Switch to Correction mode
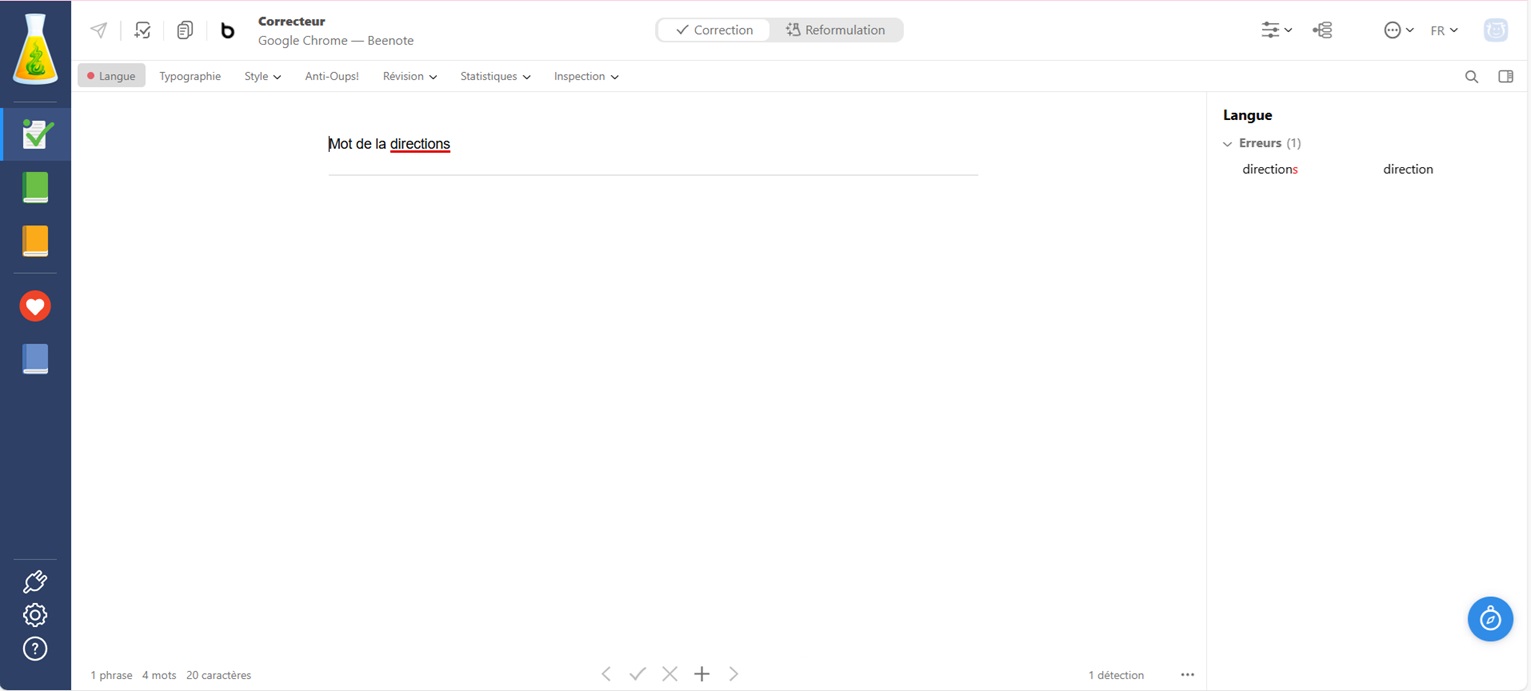Screen dimensions: 1531x691 point(714,30)
